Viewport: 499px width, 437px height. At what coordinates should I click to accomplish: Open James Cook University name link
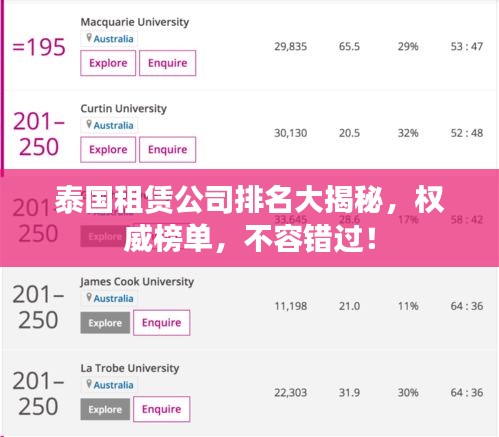tap(137, 282)
